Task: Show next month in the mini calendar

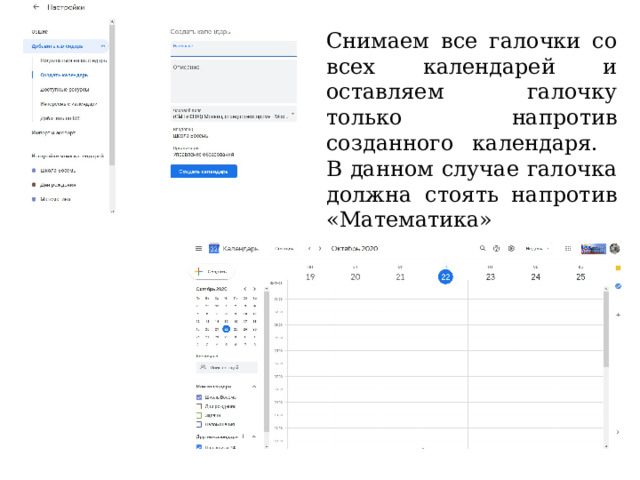Action: tap(254, 289)
